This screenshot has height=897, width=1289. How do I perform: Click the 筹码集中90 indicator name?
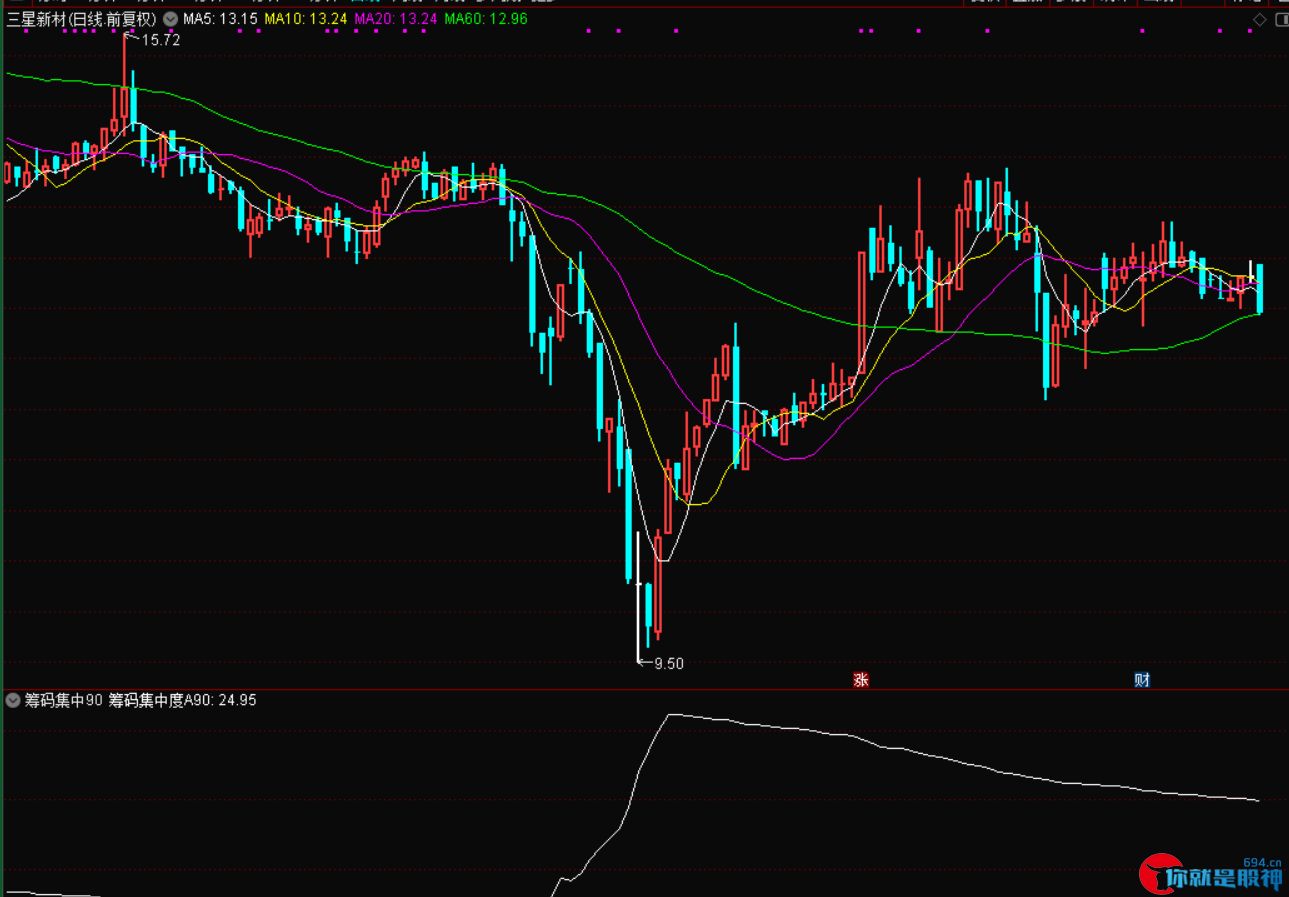64,700
